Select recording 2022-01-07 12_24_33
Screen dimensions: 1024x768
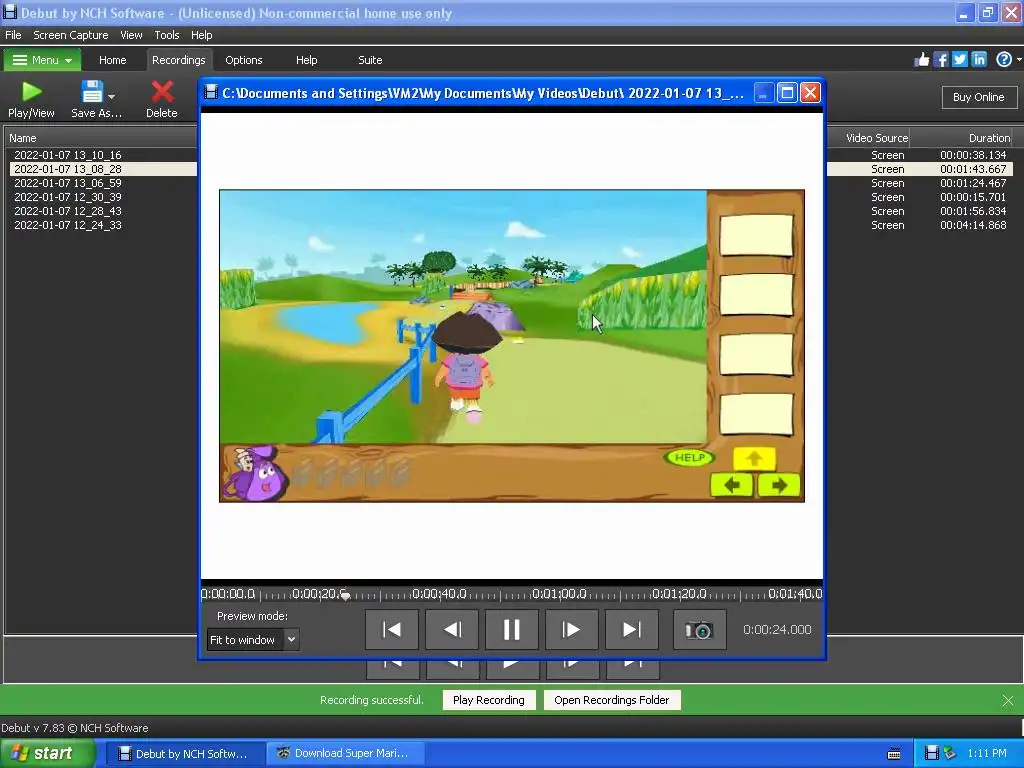[68, 225]
